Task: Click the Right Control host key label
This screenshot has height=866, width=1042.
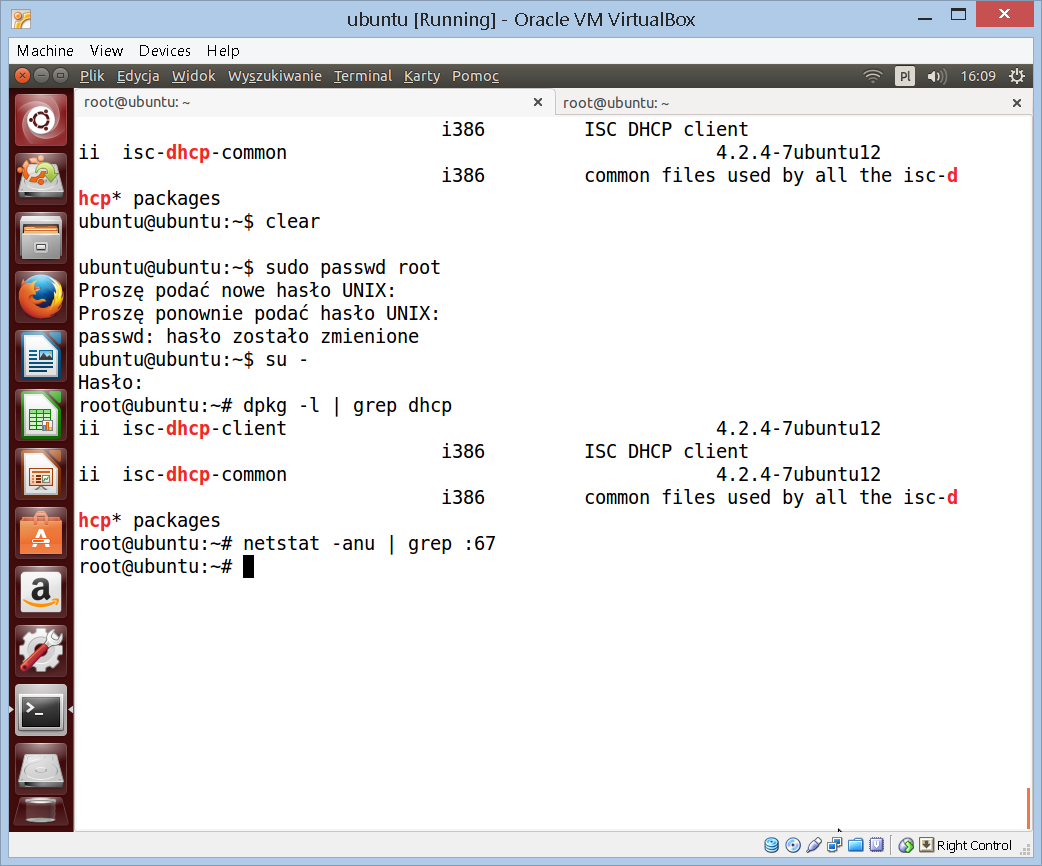Action: coord(974,845)
